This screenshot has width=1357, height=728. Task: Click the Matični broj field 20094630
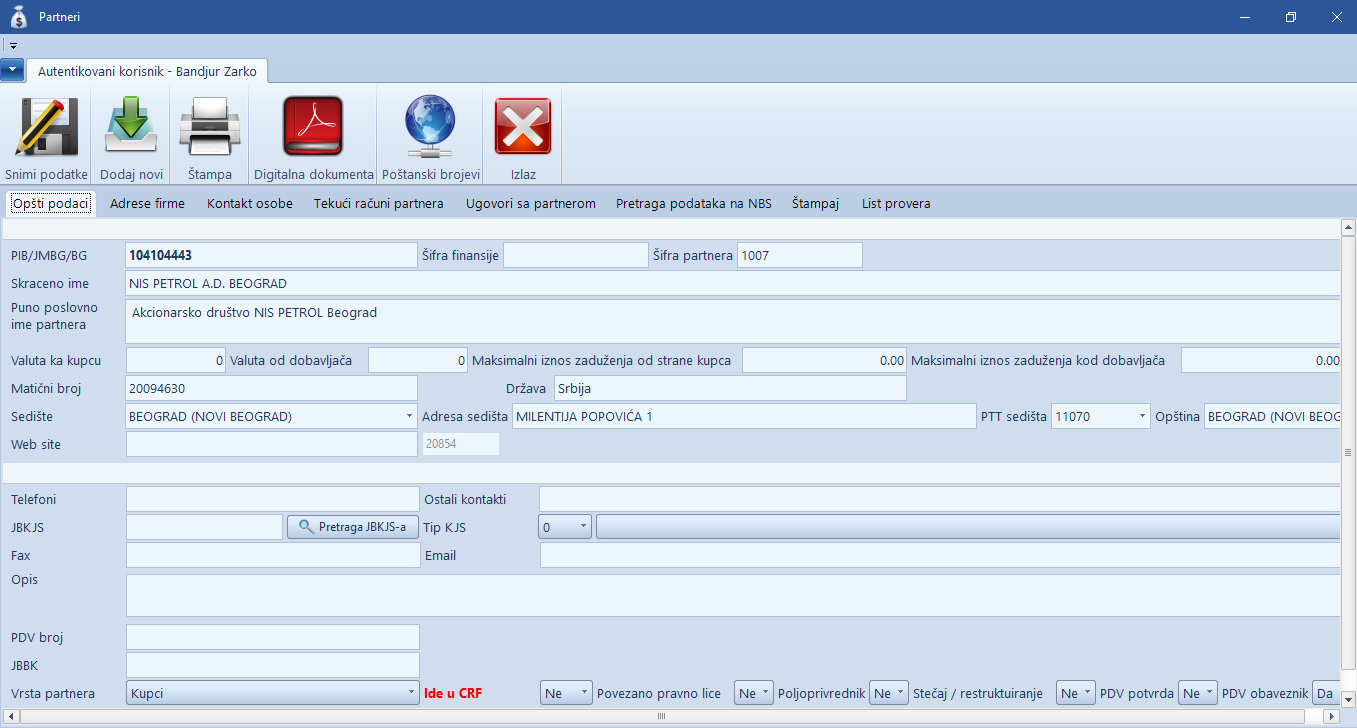(x=271, y=387)
